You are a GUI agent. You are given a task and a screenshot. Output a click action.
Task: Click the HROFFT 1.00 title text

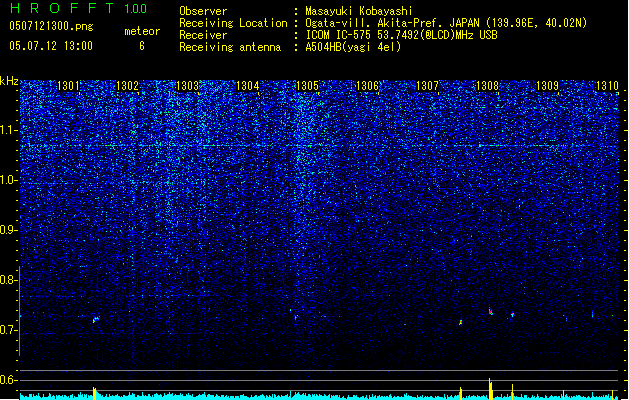[x=79, y=8]
